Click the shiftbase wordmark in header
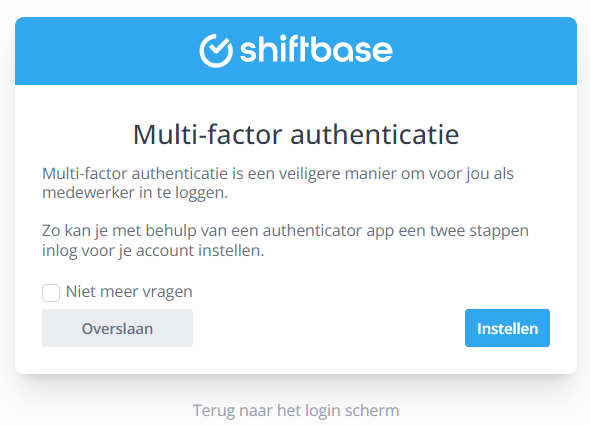This screenshot has width=590, height=425. [316, 50]
